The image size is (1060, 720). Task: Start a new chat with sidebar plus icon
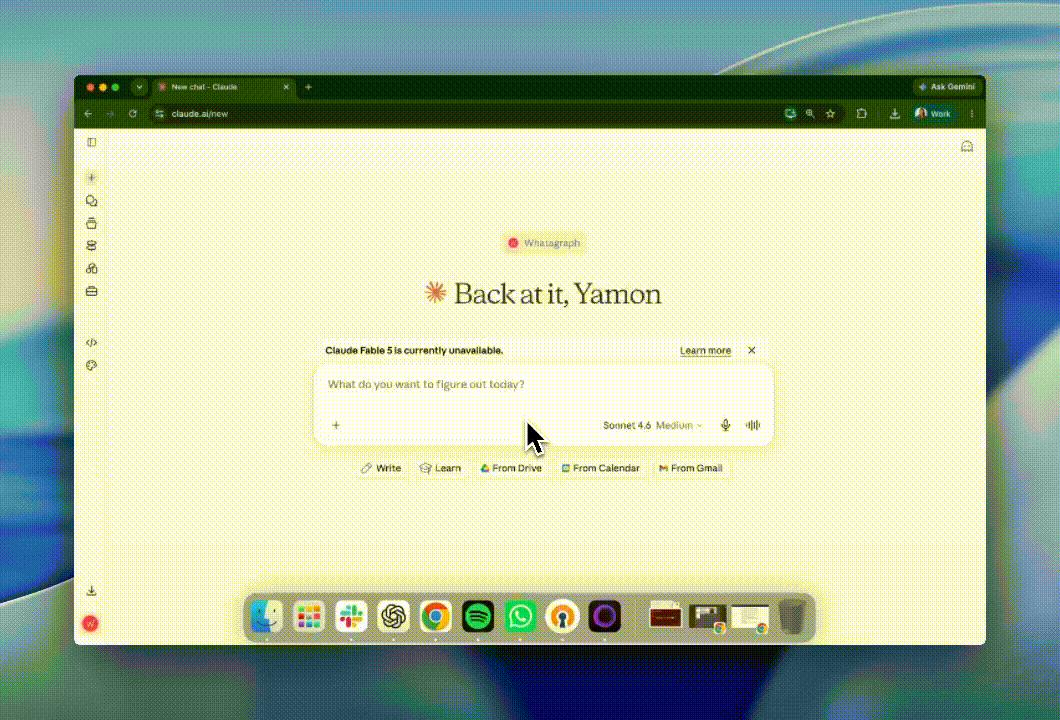pos(91,178)
